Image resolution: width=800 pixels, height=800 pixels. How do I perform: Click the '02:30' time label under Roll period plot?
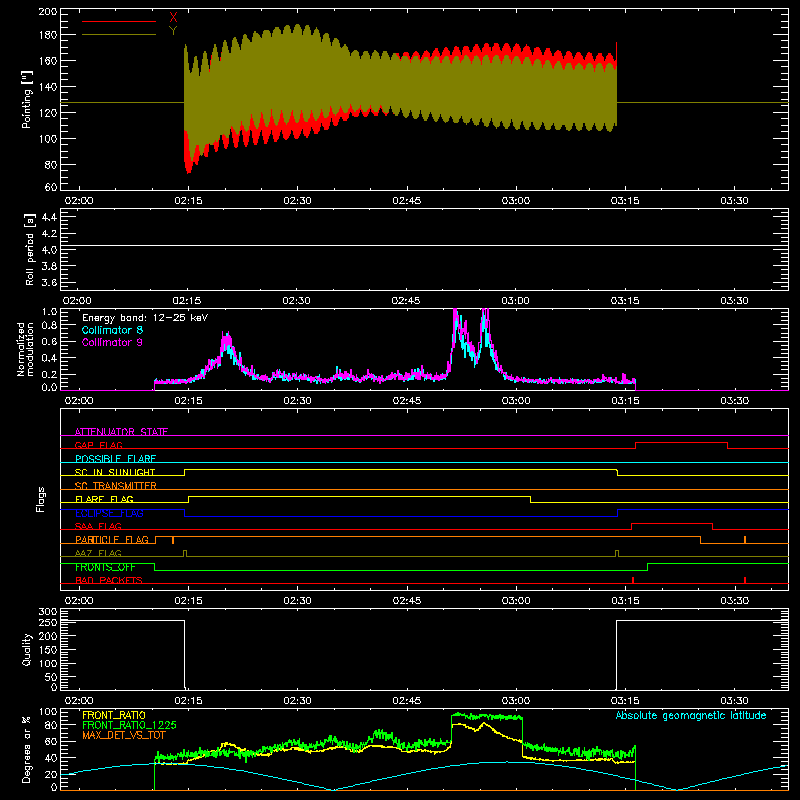296,301
